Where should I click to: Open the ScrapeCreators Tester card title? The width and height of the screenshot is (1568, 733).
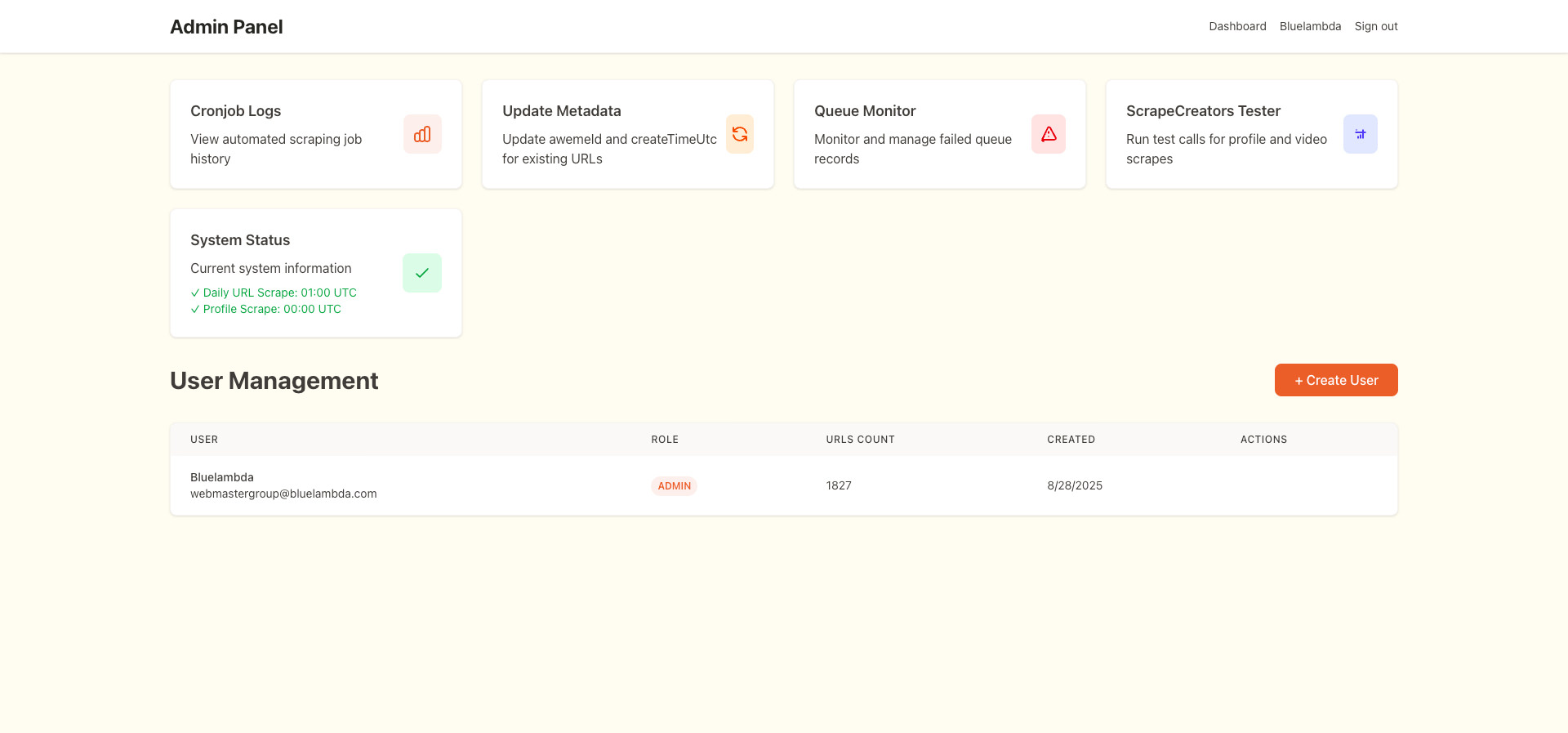pyautogui.click(x=1203, y=111)
